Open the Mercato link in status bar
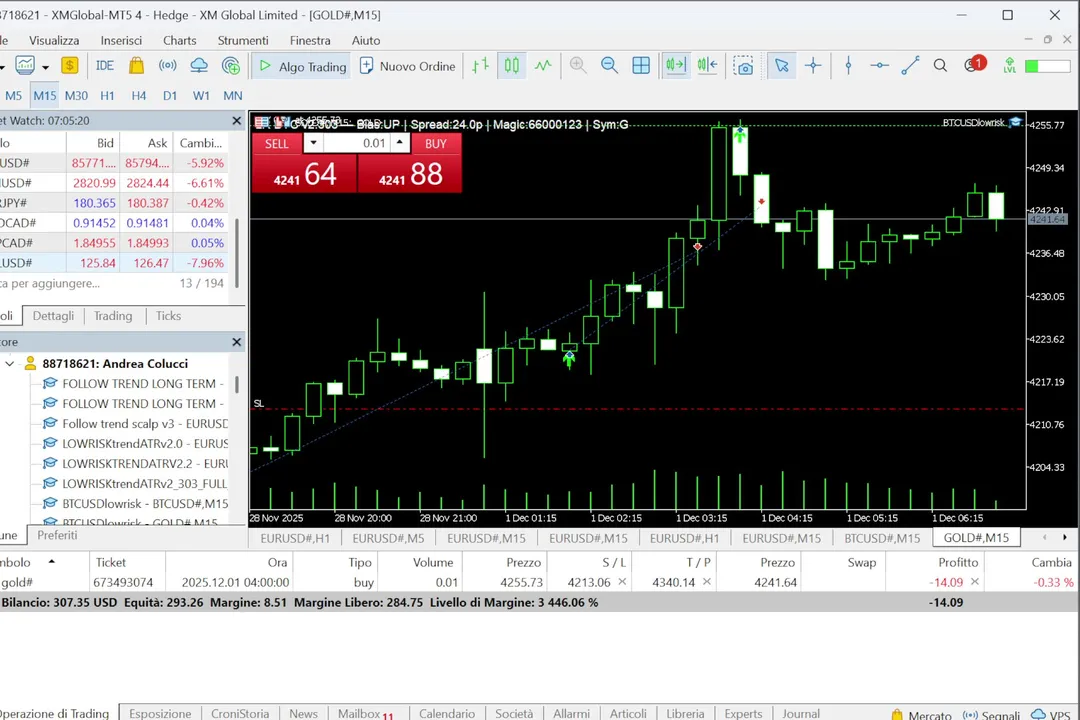 pos(921,714)
